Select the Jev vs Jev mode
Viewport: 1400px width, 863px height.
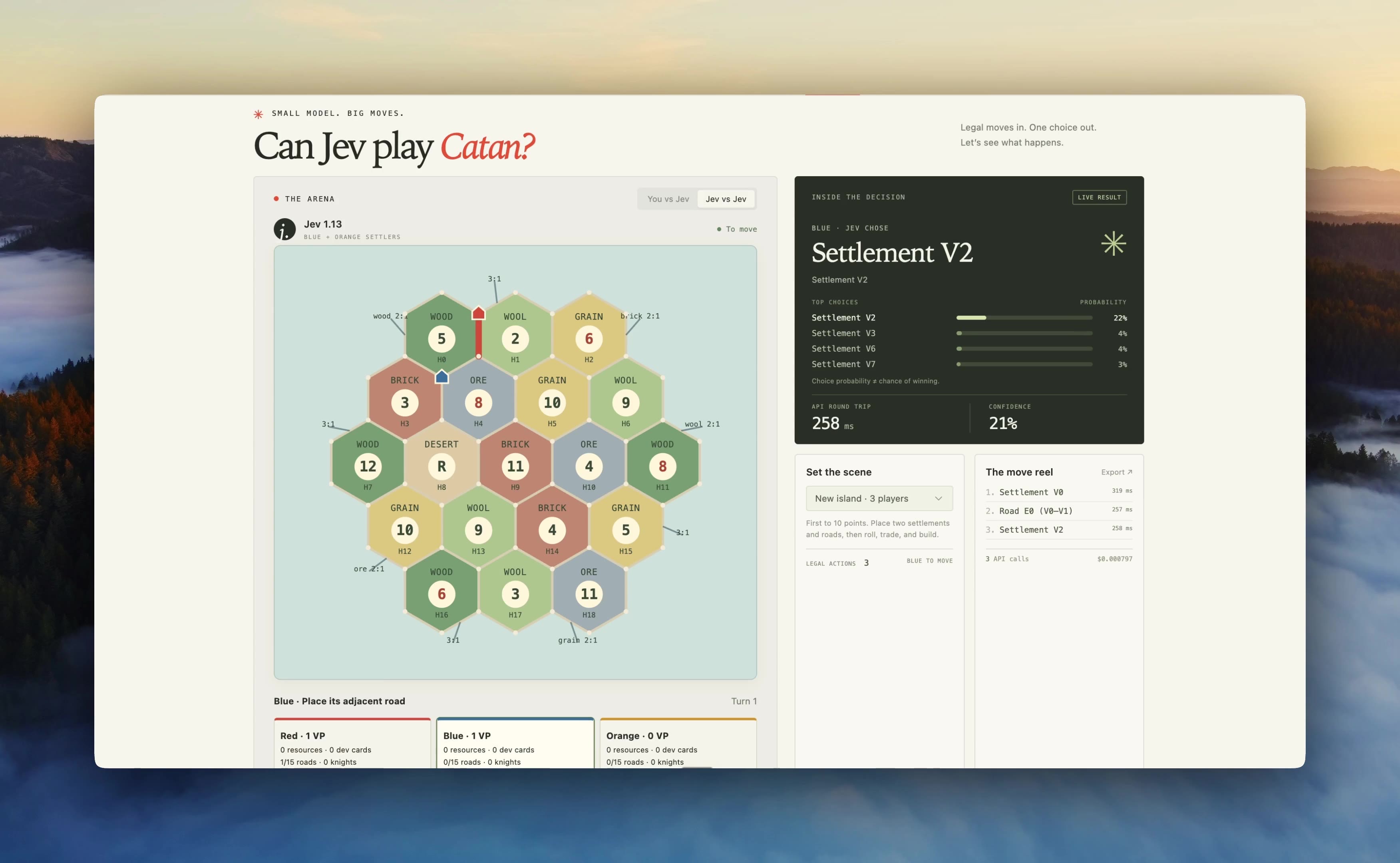click(x=726, y=199)
